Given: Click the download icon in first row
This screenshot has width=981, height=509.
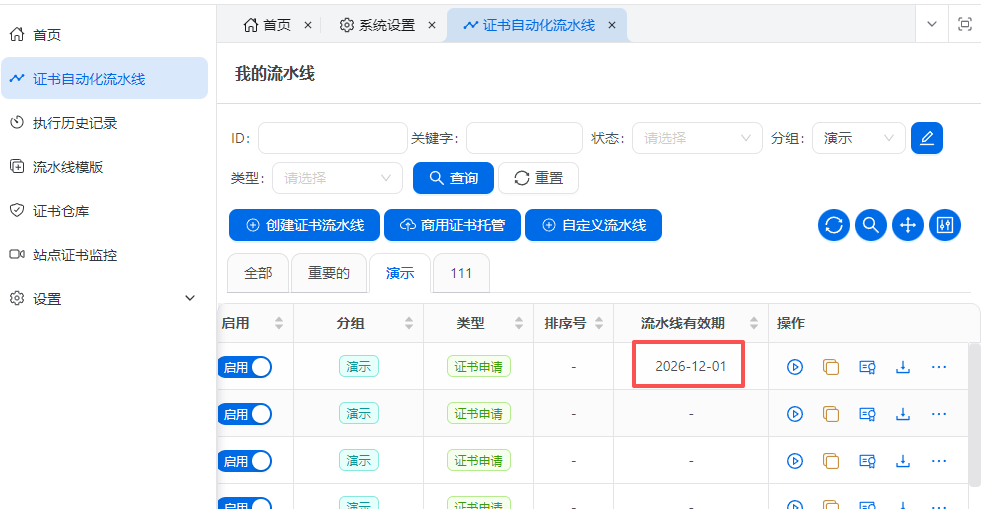Looking at the screenshot, I should tap(903, 367).
